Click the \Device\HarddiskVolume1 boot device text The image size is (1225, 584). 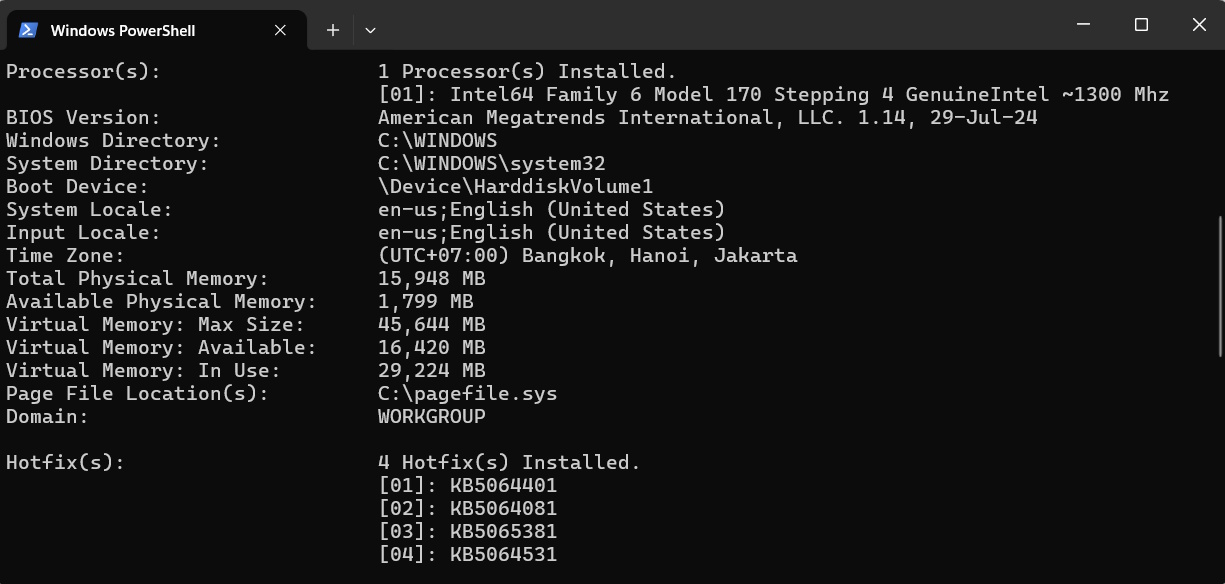(x=515, y=187)
